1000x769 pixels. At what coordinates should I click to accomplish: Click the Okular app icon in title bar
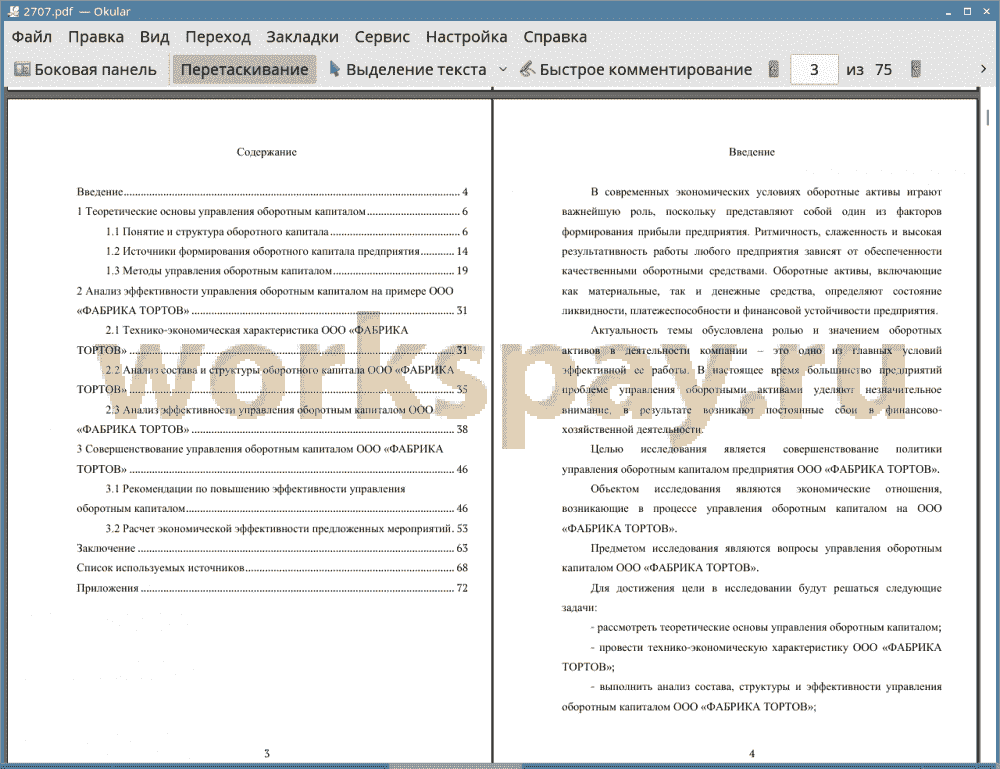(x=13, y=11)
